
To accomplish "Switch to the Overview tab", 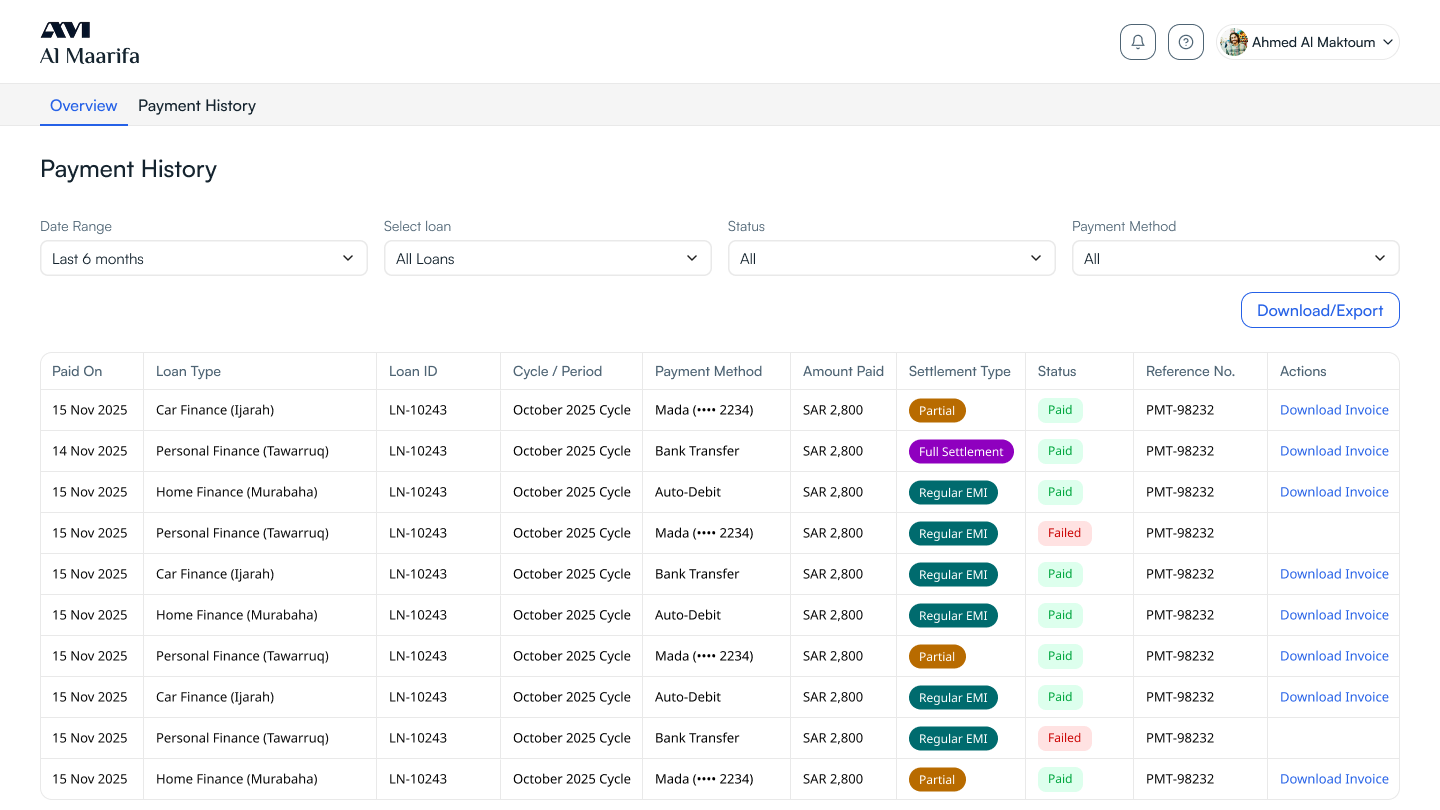I will point(84,105).
